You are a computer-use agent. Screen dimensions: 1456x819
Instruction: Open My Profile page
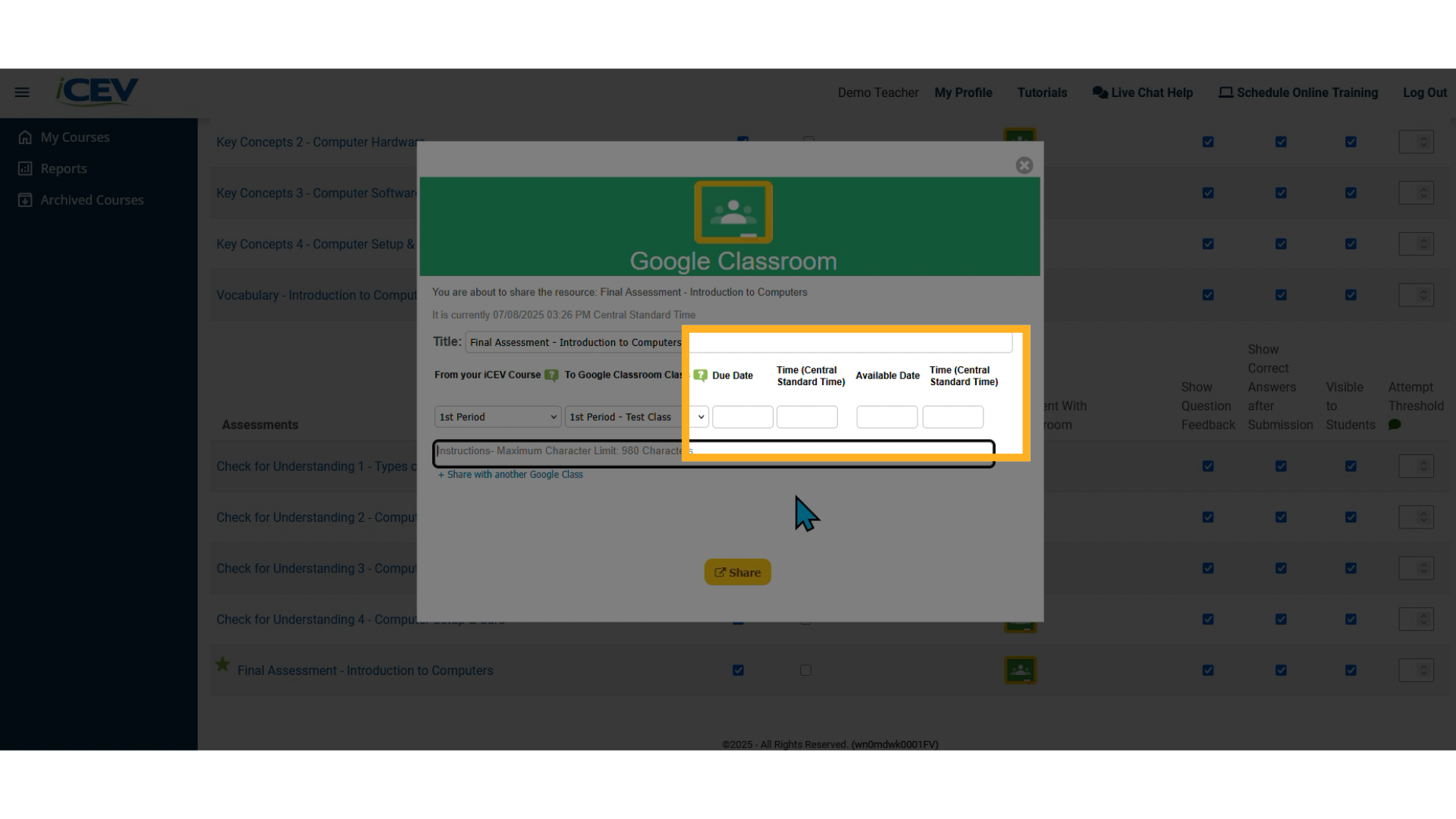(963, 93)
